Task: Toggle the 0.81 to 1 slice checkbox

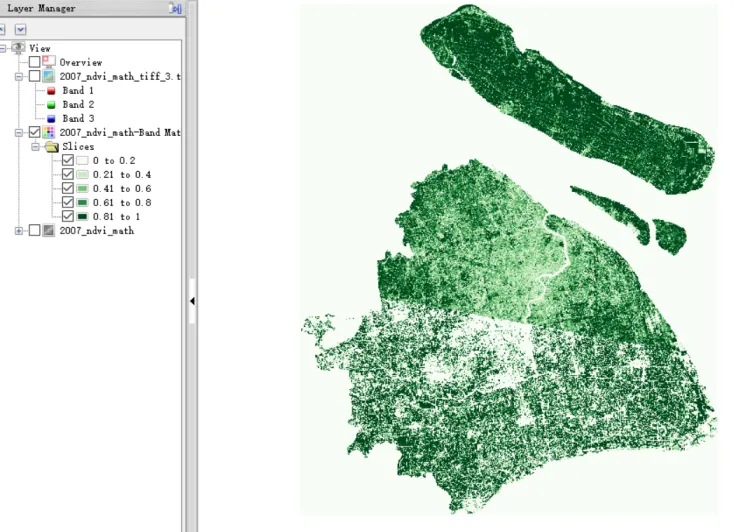Action: pyautogui.click(x=67, y=216)
